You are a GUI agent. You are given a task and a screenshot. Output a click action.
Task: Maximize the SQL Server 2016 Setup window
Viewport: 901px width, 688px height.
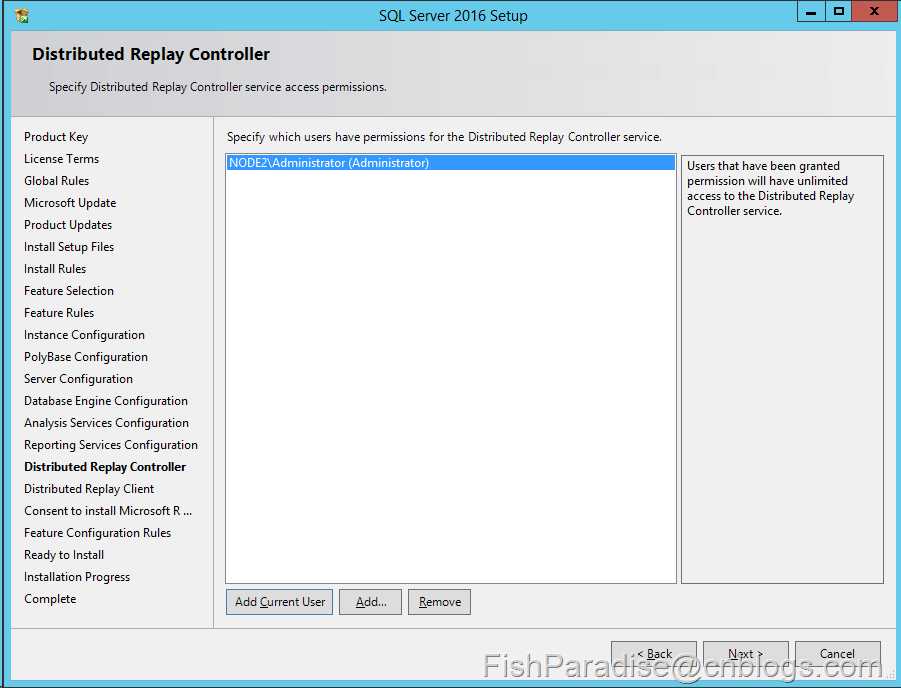tap(838, 11)
